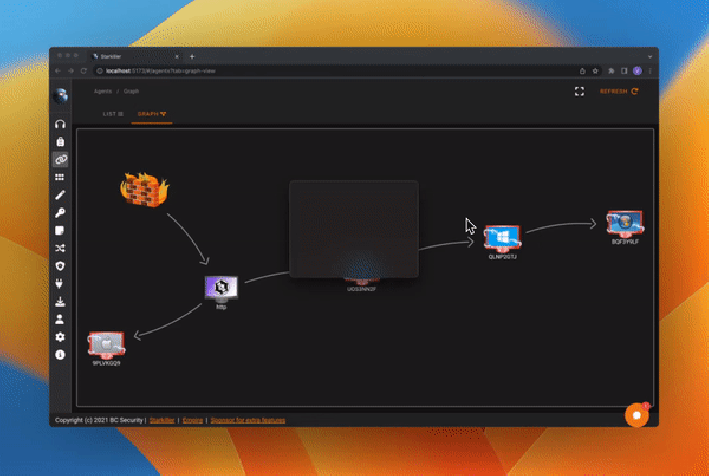Switch to the List tab
The height and width of the screenshot is (476, 709).
pos(113,115)
